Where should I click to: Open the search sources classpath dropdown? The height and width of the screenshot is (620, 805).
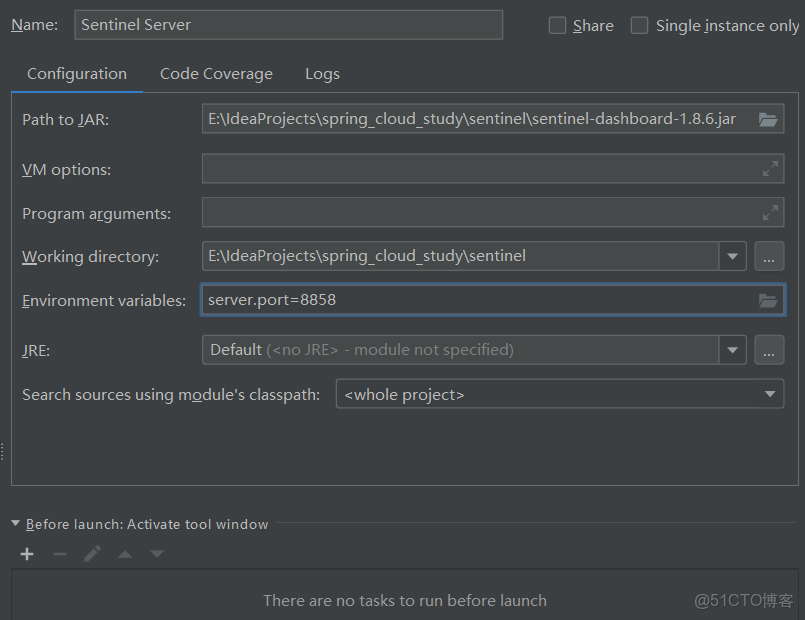point(770,394)
